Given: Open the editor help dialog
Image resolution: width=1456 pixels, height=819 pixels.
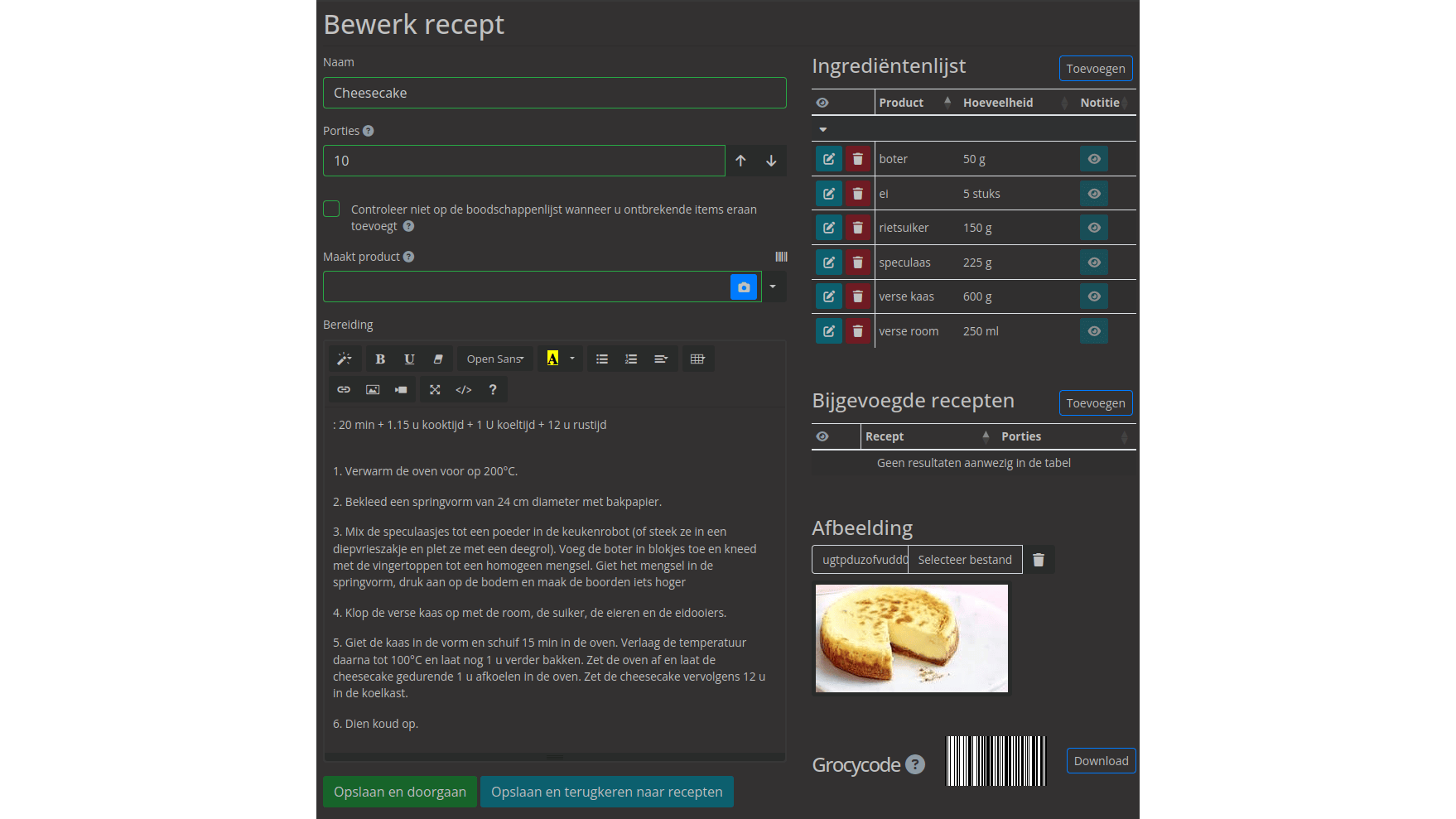Looking at the screenshot, I should [493, 389].
